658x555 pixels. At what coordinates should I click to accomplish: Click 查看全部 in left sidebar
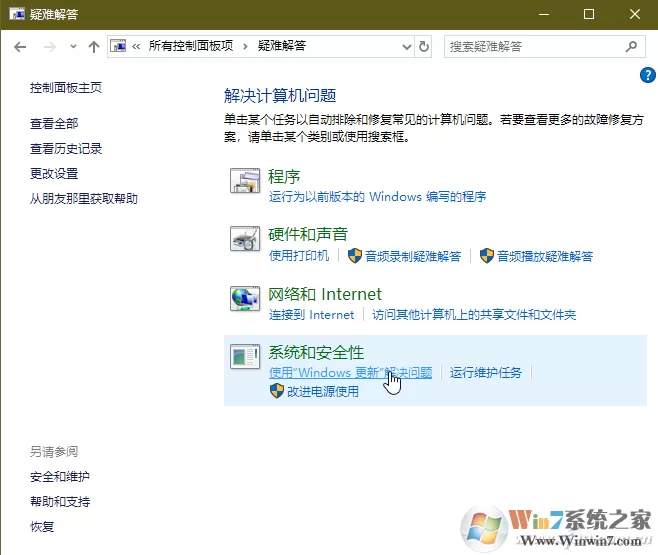(x=54, y=124)
